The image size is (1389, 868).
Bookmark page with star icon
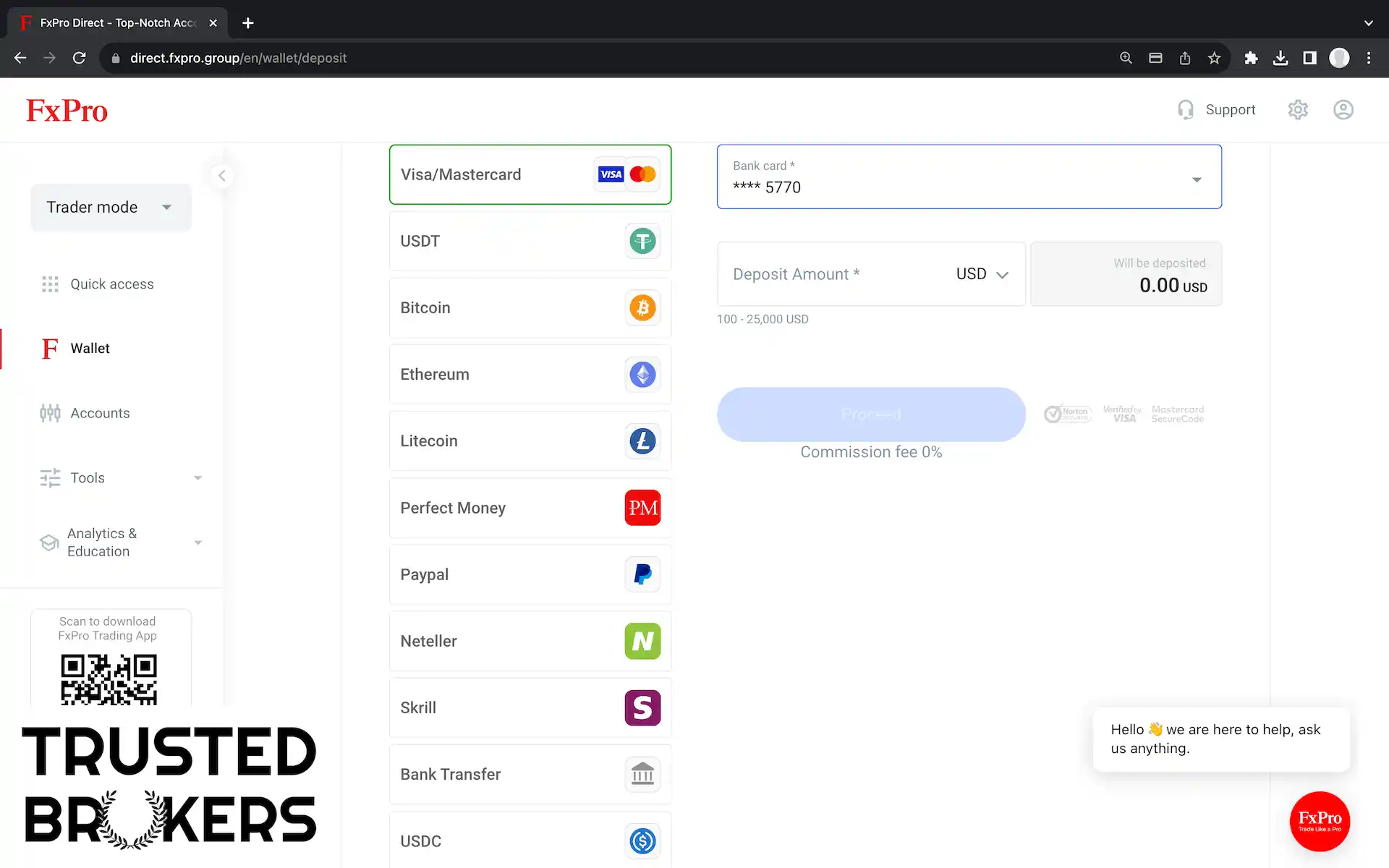[x=1215, y=58]
